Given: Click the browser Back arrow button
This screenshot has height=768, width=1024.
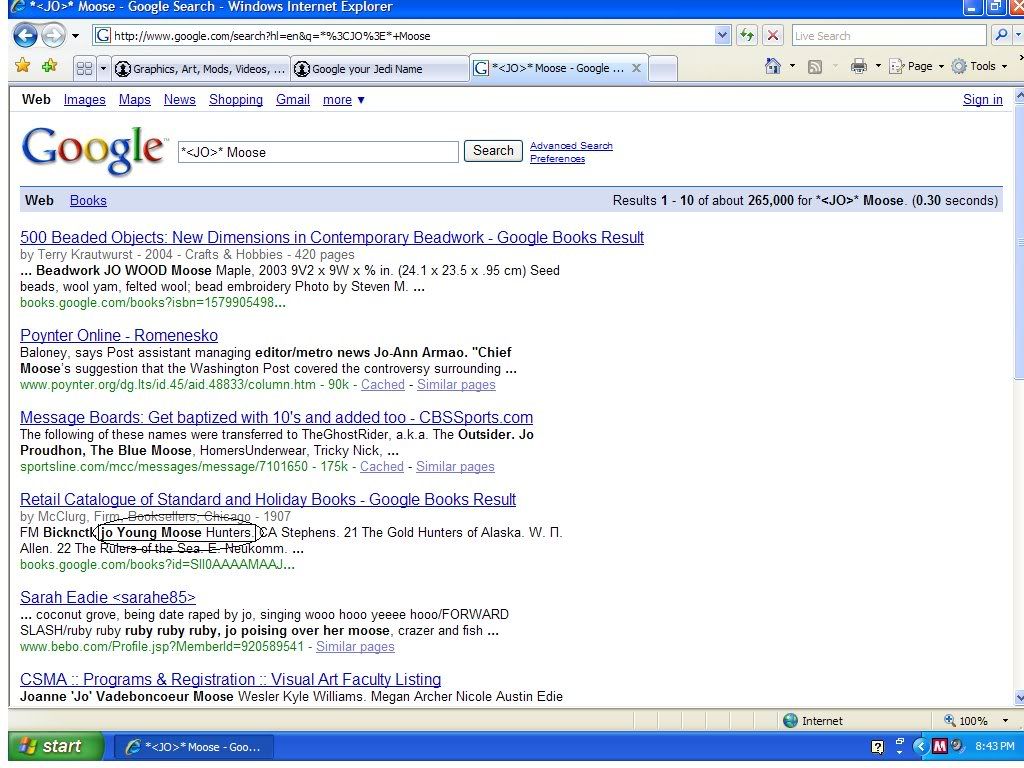Looking at the screenshot, I should pos(25,35).
